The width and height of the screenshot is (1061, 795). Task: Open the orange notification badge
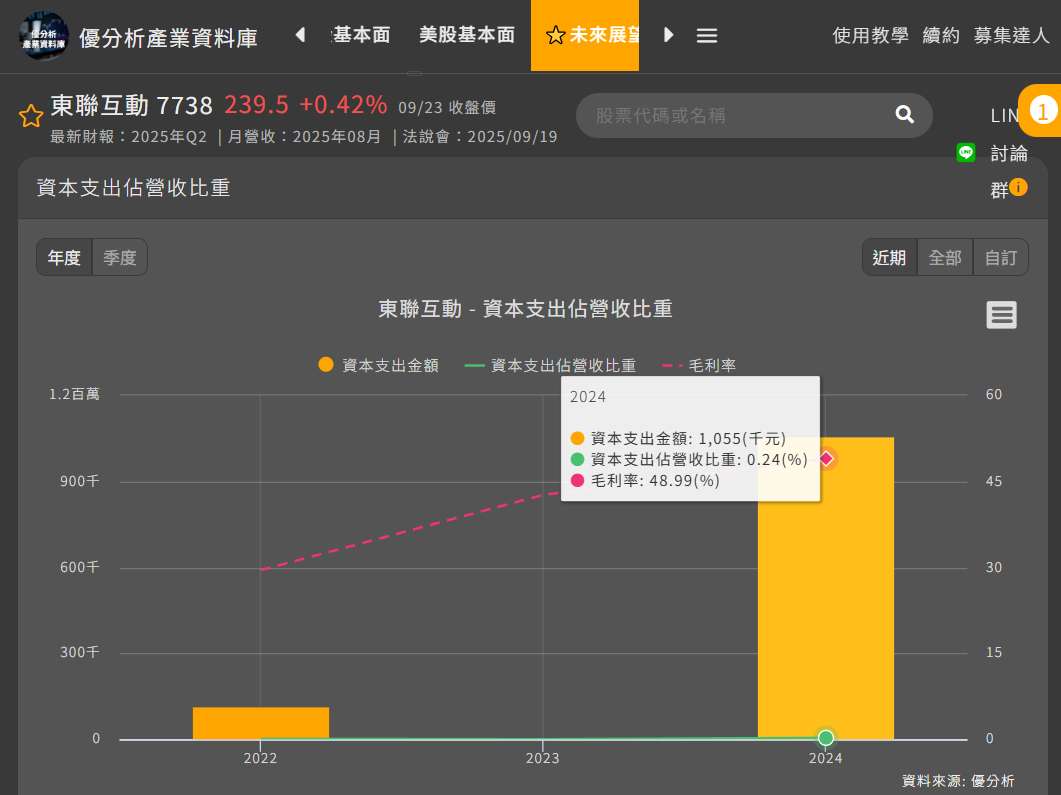[x=1042, y=111]
